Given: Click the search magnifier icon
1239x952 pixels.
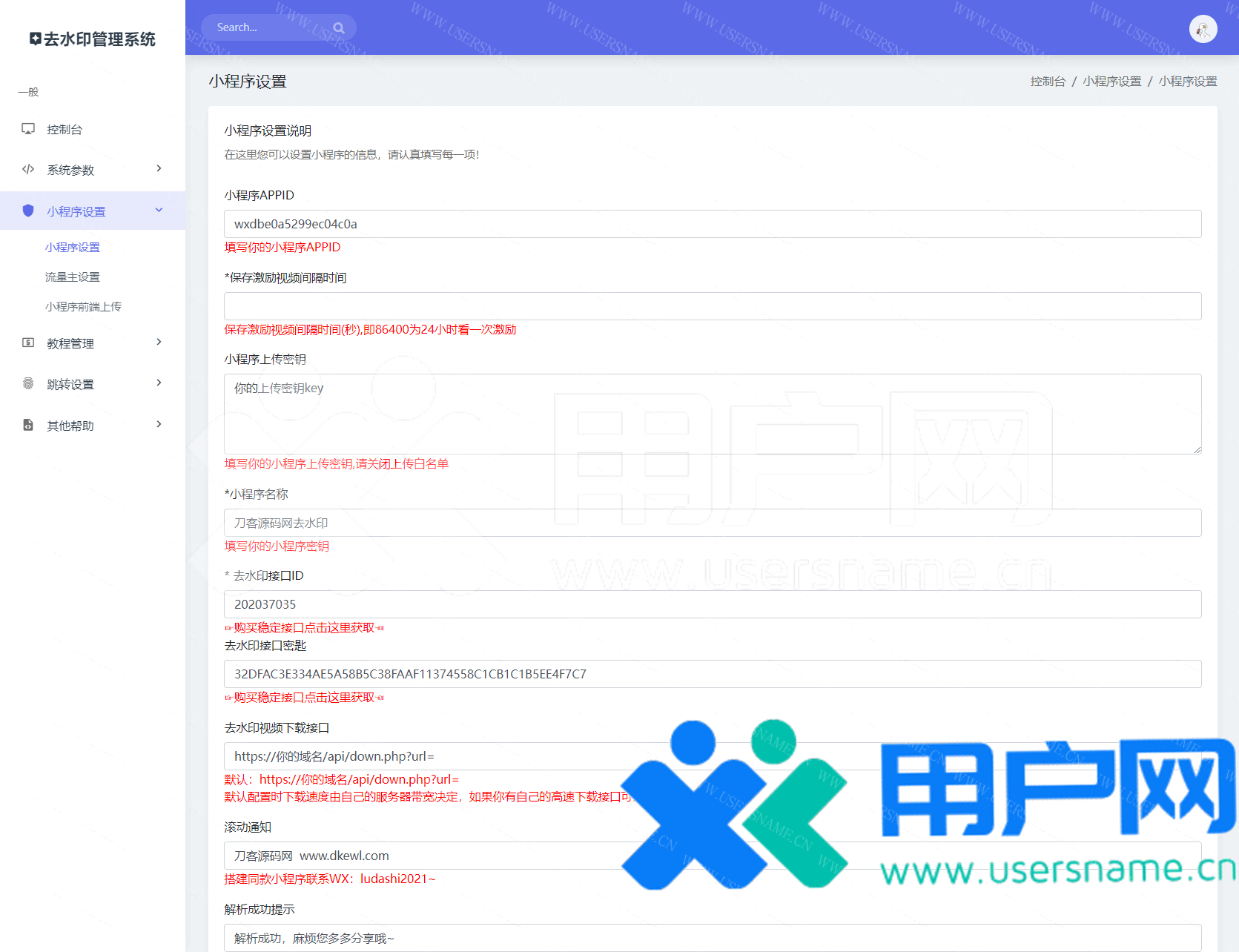Looking at the screenshot, I should [339, 28].
